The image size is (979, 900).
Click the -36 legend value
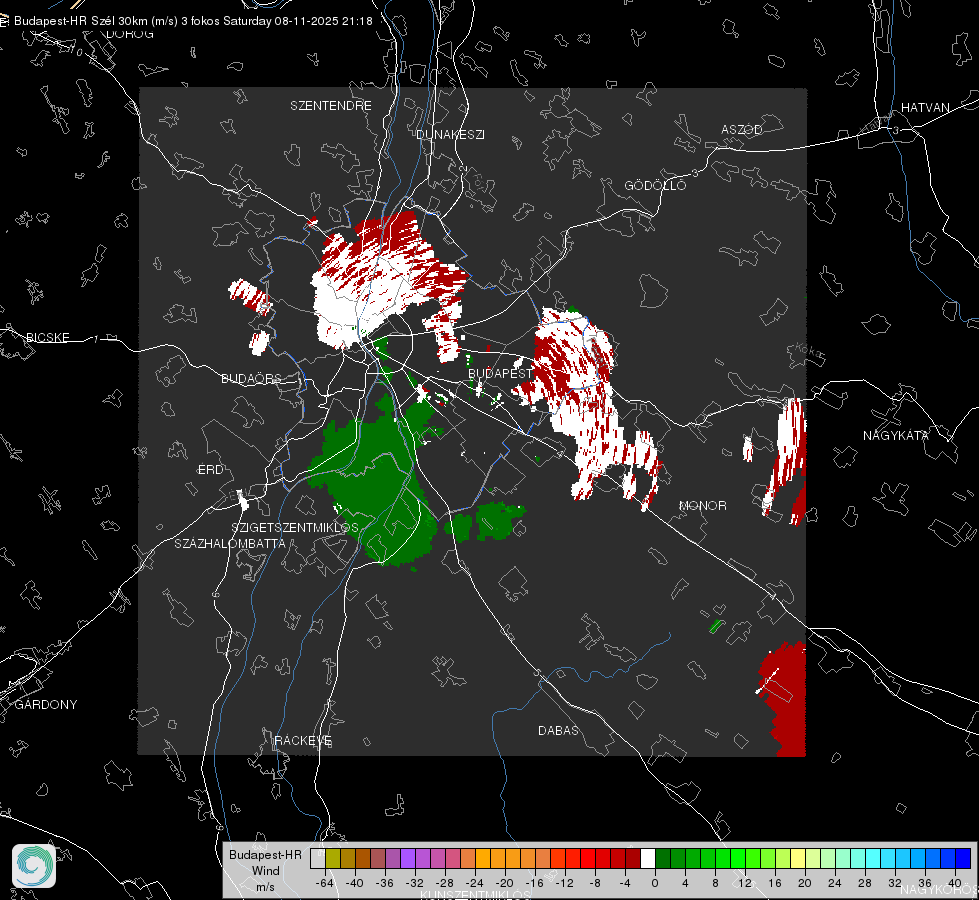click(x=385, y=883)
